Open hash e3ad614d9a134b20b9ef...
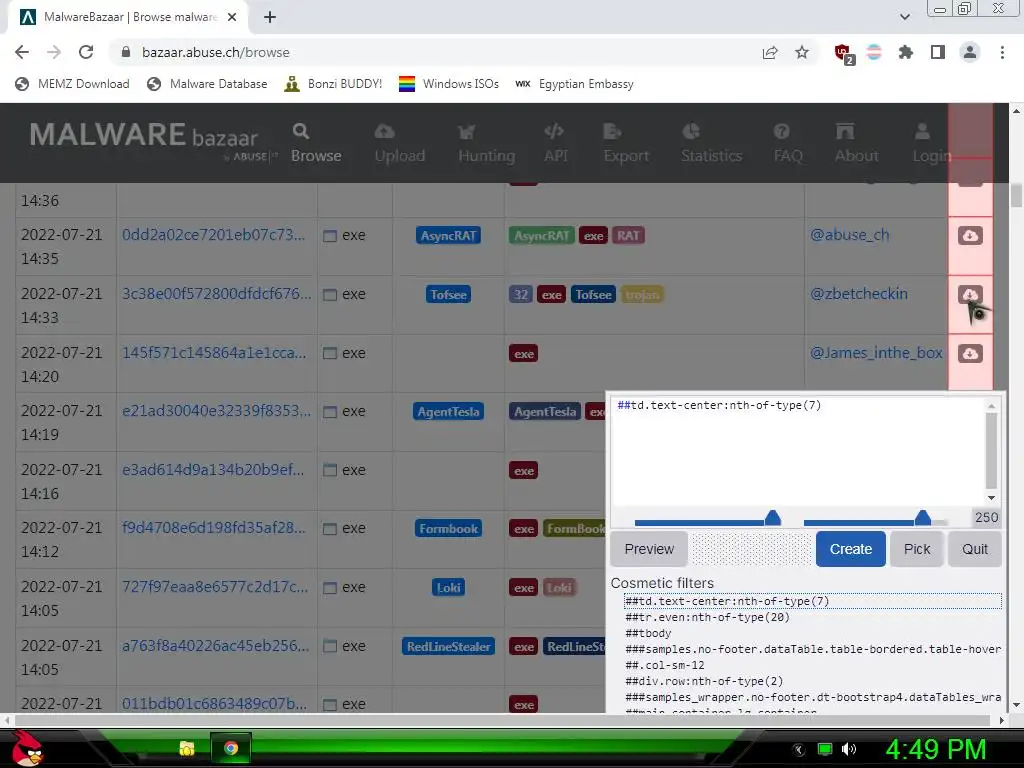Image resolution: width=1024 pixels, height=768 pixels. click(213, 470)
